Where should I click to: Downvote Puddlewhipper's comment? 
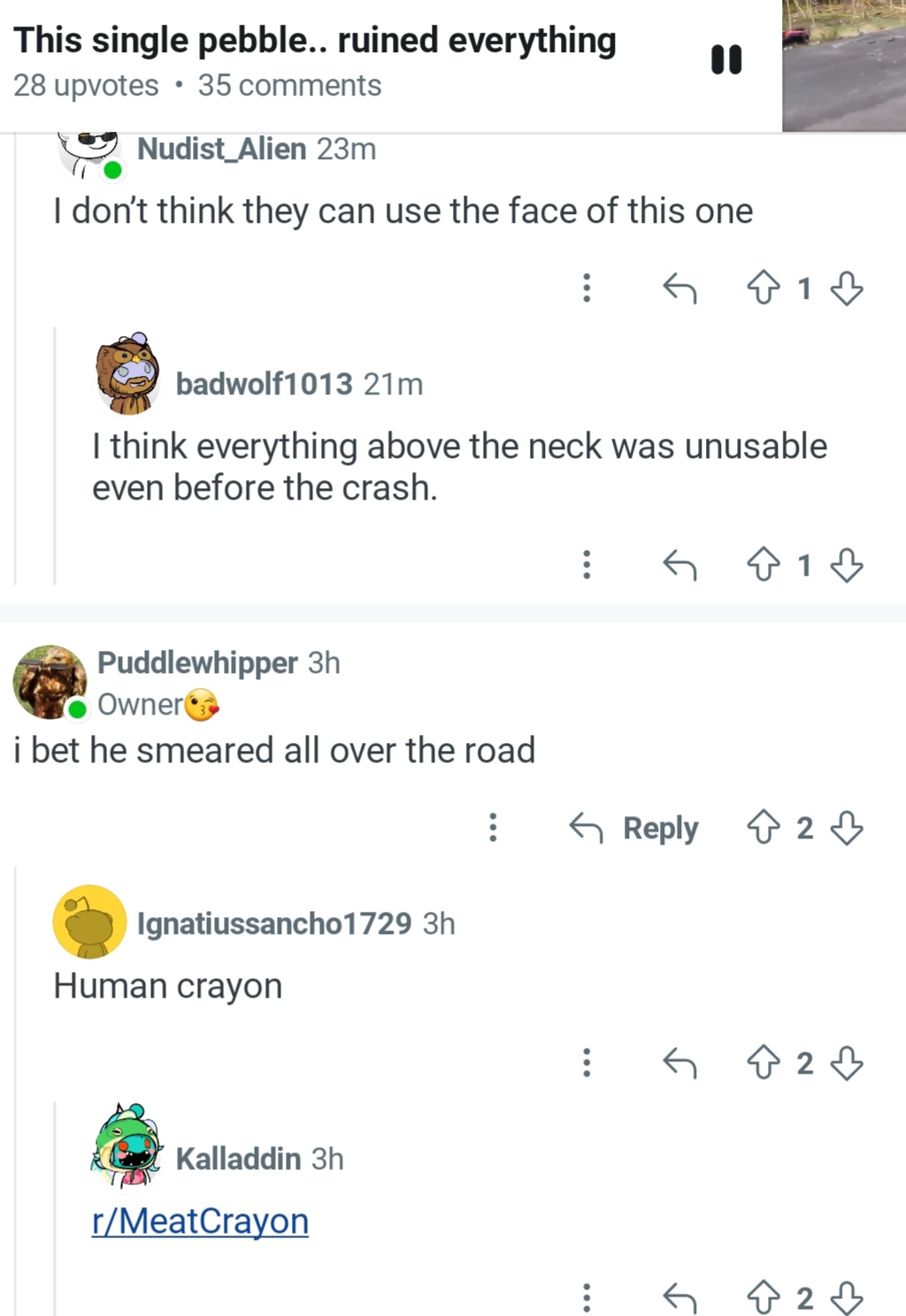pyautogui.click(x=847, y=828)
